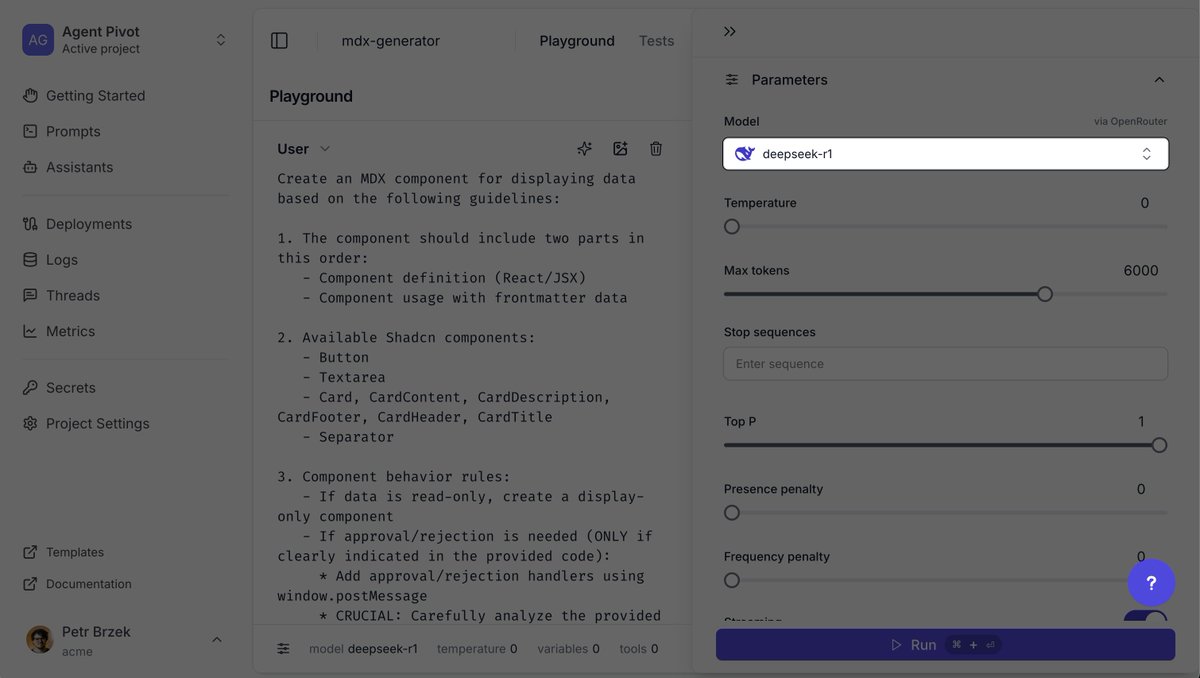Adjust the Max tokens slider handle
Viewport: 1200px width, 678px height.
coord(1045,294)
